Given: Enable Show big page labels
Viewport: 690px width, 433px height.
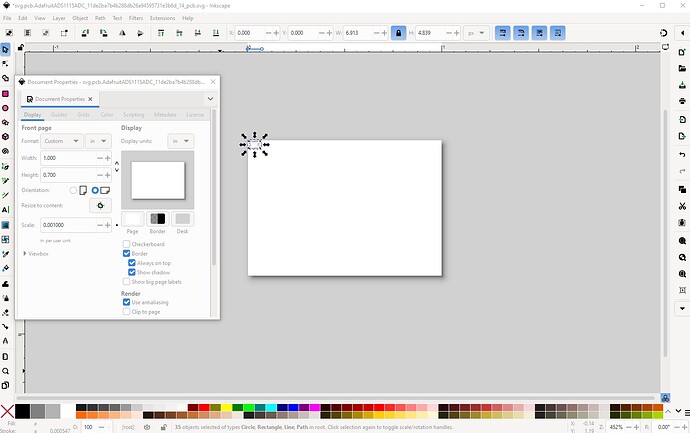Looking at the screenshot, I should [x=126, y=282].
